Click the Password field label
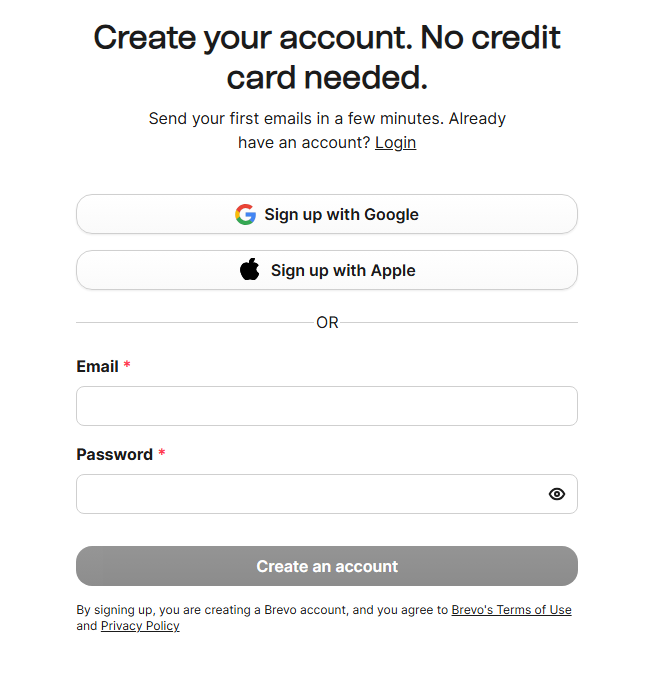Screen dimensions: 652x685 pyautogui.click(x=114, y=454)
